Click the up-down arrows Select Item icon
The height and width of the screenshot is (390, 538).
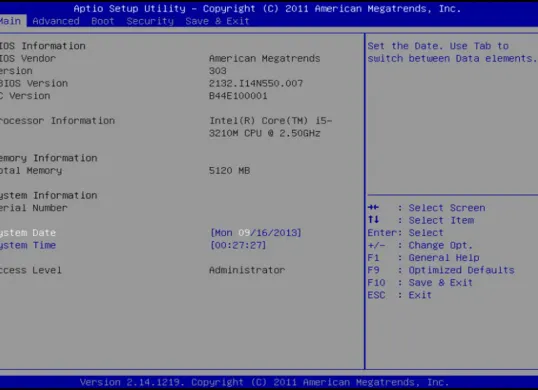(373, 220)
